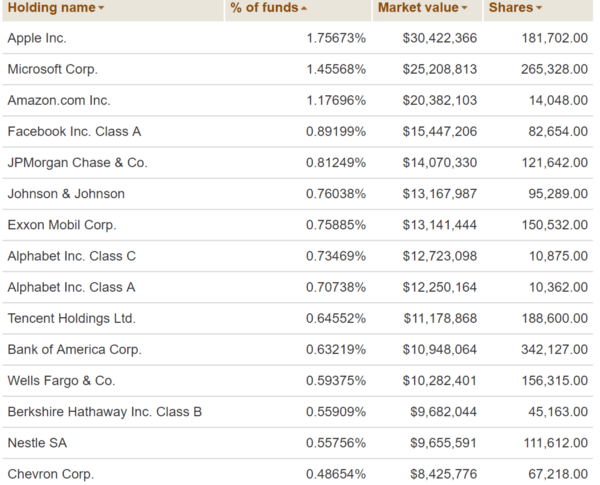The height and width of the screenshot is (485, 600).
Task: Click the $13,167,987 market value
Action: click(x=440, y=194)
